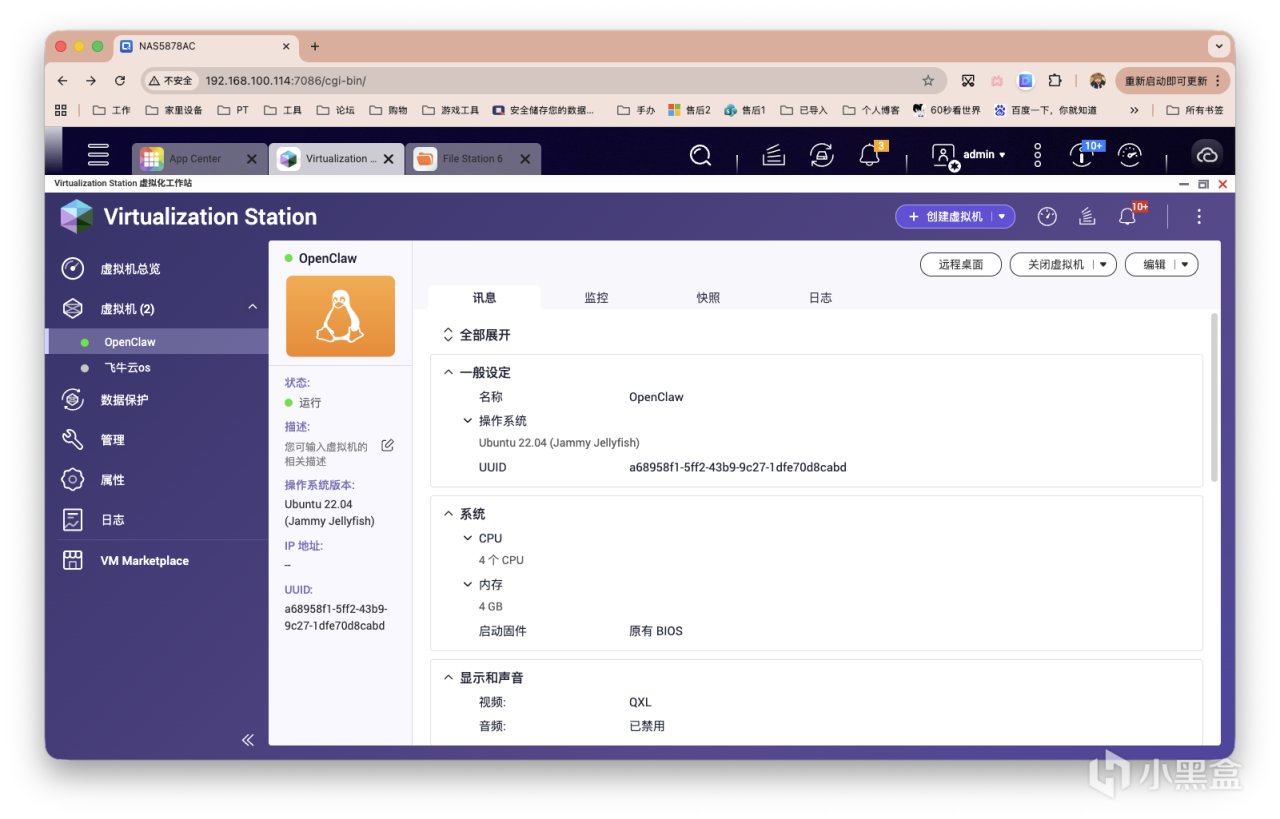This screenshot has width=1280, height=819.
Task: Open the Chrome apps grid icon
Action: [x=61, y=110]
